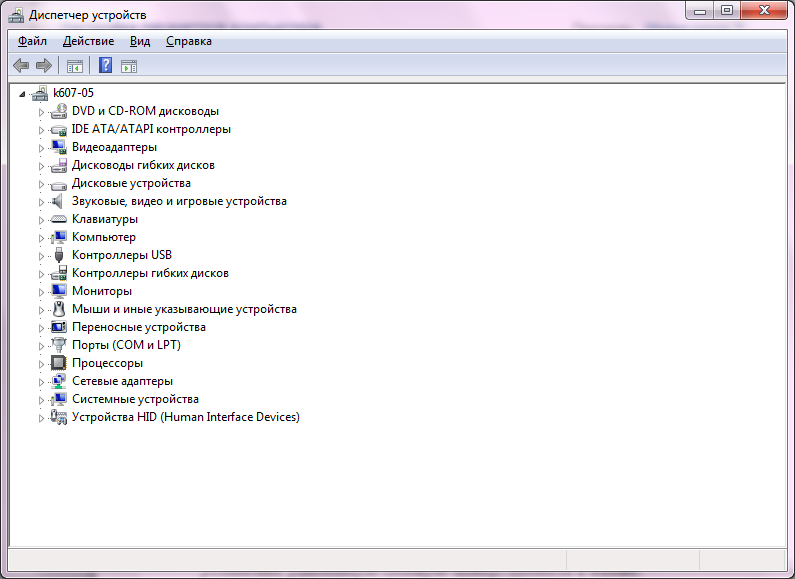
Task: Click the Переносные устройства icon
Action: (x=59, y=327)
